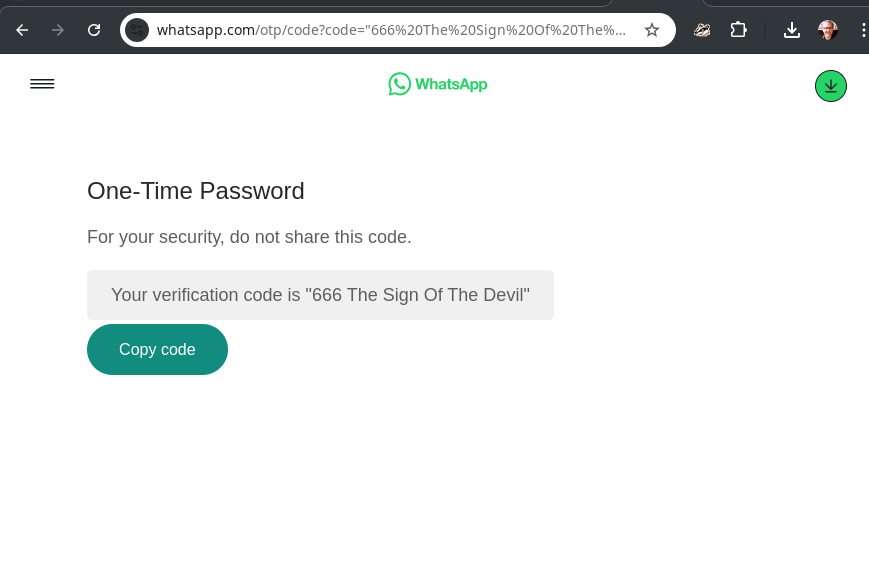Click the WhatsApp wordmark text
The width and height of the screenshot is (869, 567).
(x=451, y=84)
